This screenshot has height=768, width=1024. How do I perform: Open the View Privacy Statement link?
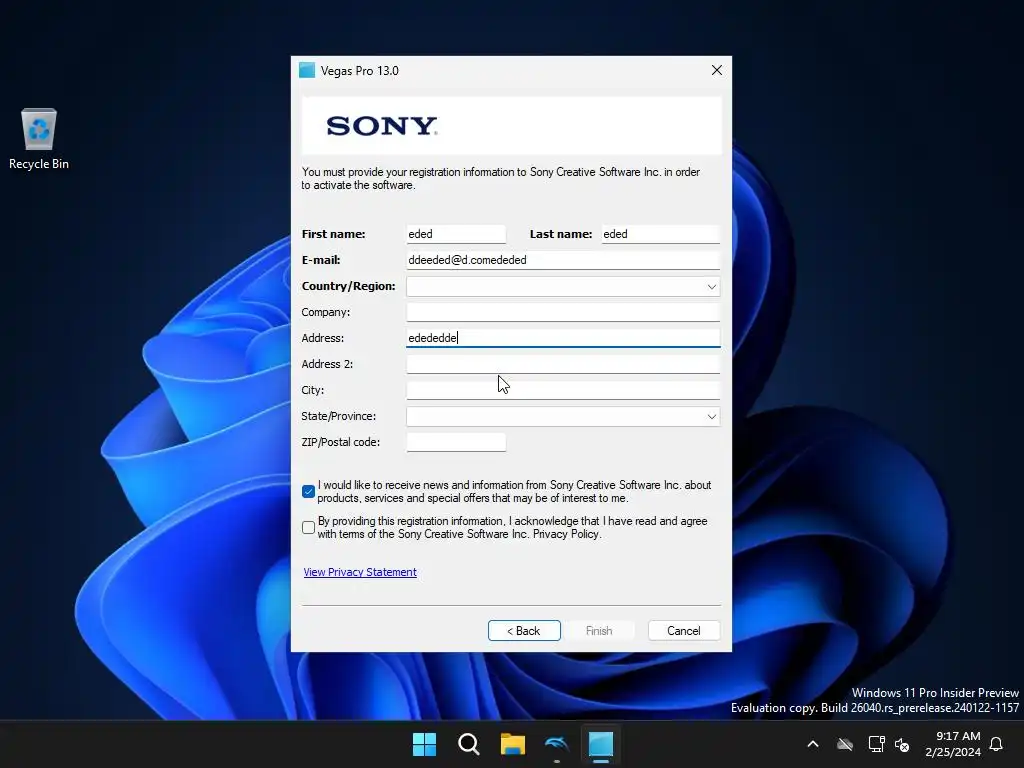(x=360, y=572)
